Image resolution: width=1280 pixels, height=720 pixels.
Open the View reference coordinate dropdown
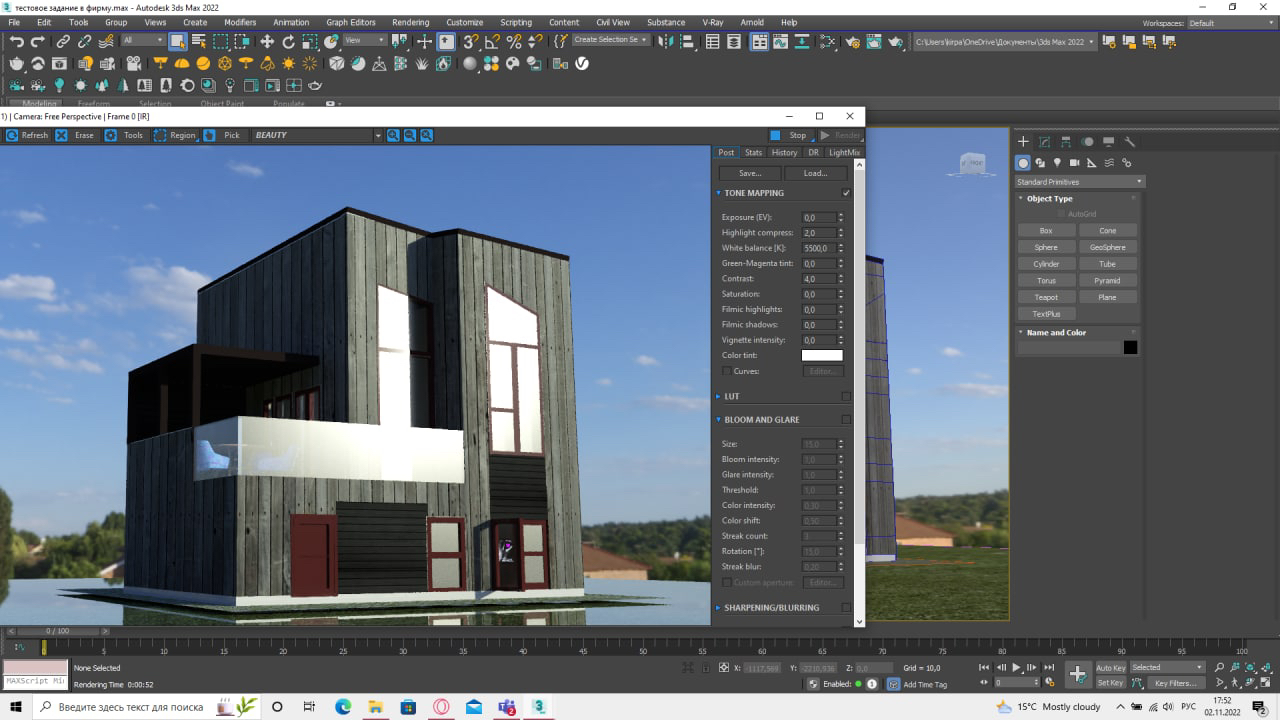(x=365, y=41)
